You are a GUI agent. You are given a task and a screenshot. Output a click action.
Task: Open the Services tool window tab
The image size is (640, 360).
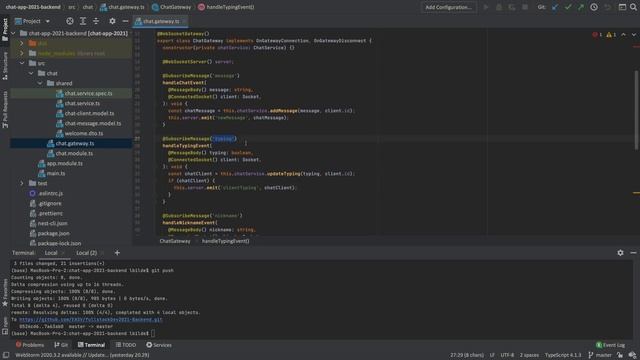point(159,345)
